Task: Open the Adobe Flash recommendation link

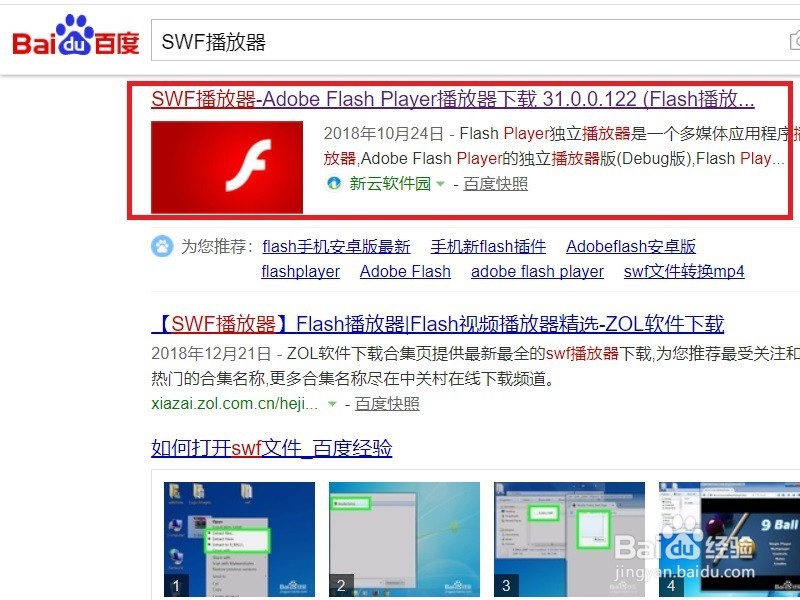Action: pos(405,271)
